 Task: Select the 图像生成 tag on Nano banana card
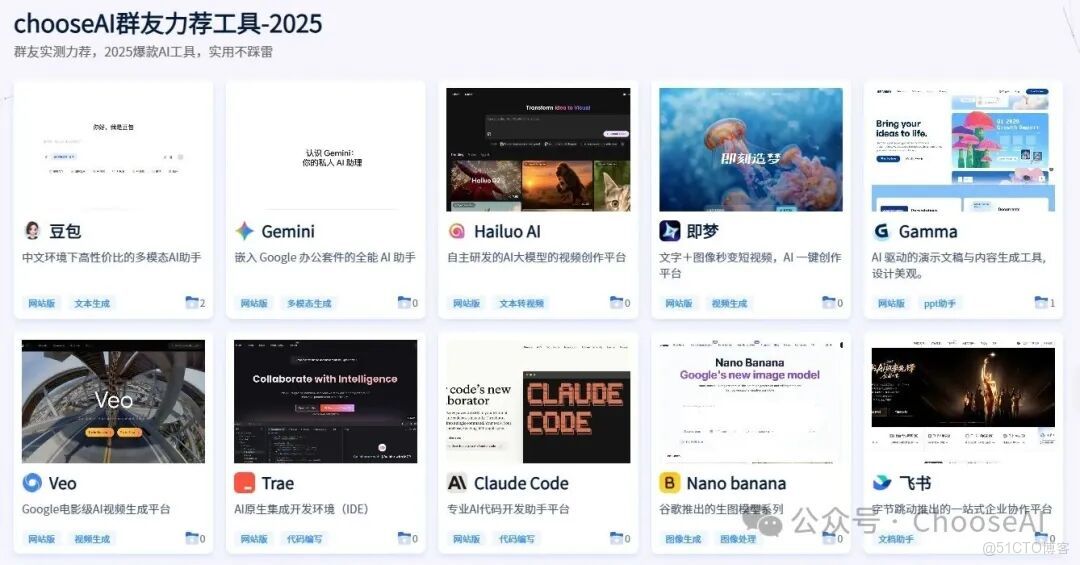coord(683,539)
